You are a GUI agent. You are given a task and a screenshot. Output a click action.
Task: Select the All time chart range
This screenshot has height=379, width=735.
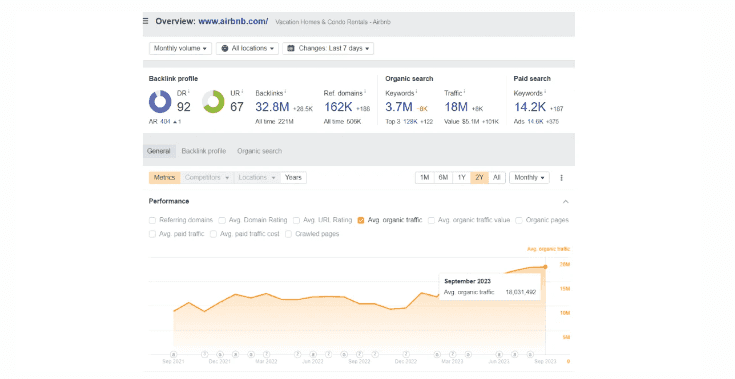496,178
